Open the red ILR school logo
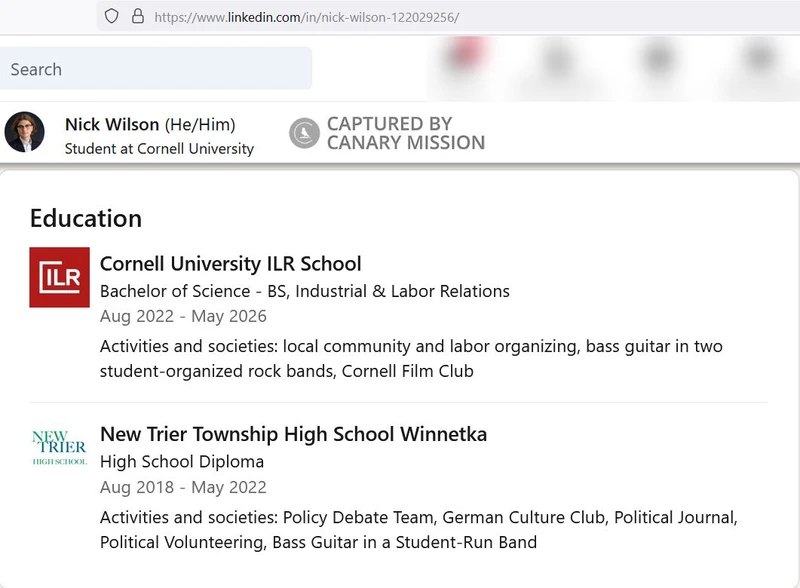This screenshot has width=800, height=588. 59,277
